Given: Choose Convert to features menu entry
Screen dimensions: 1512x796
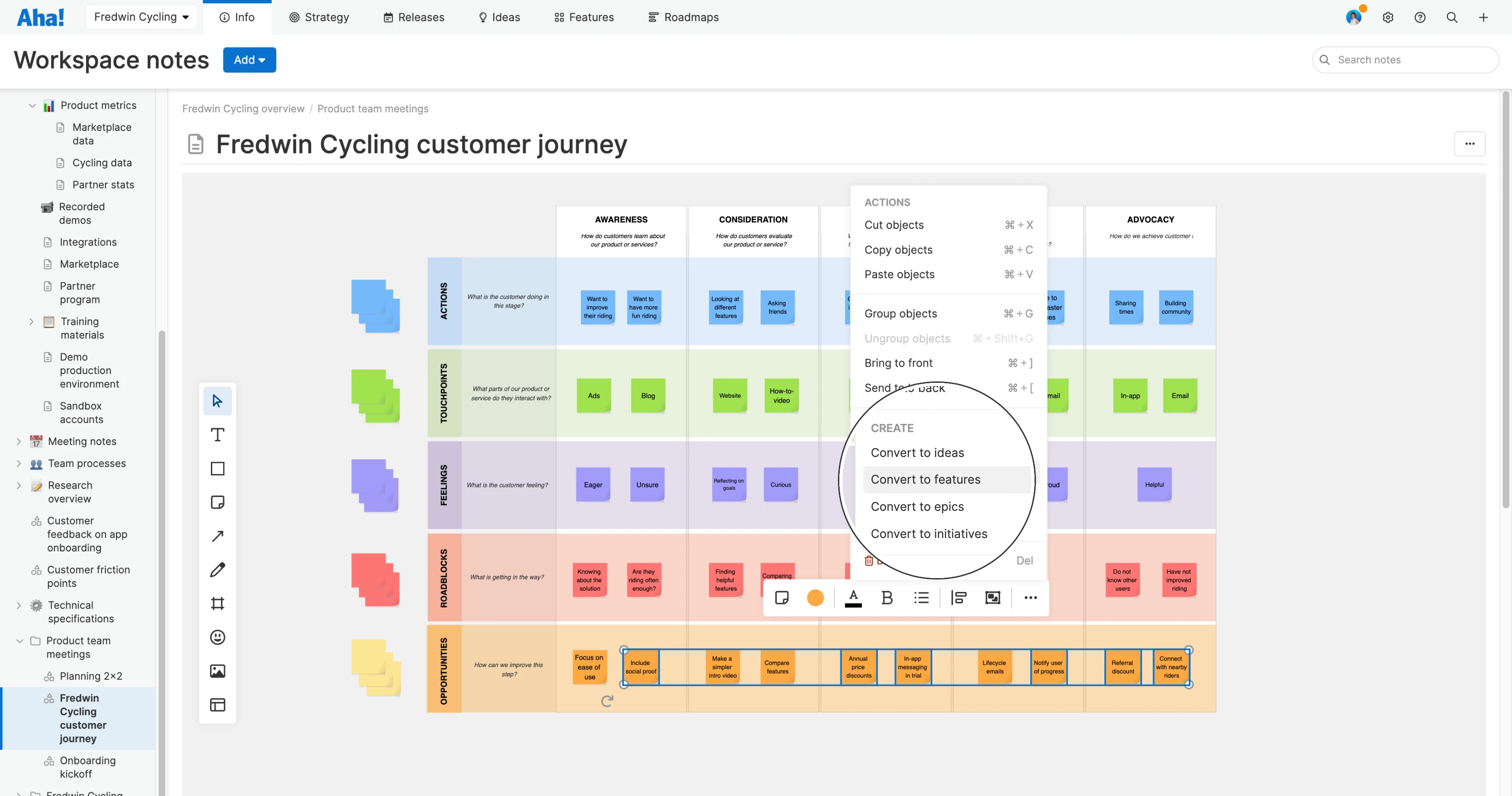Looking at the screenshot, I should (925, 480).
